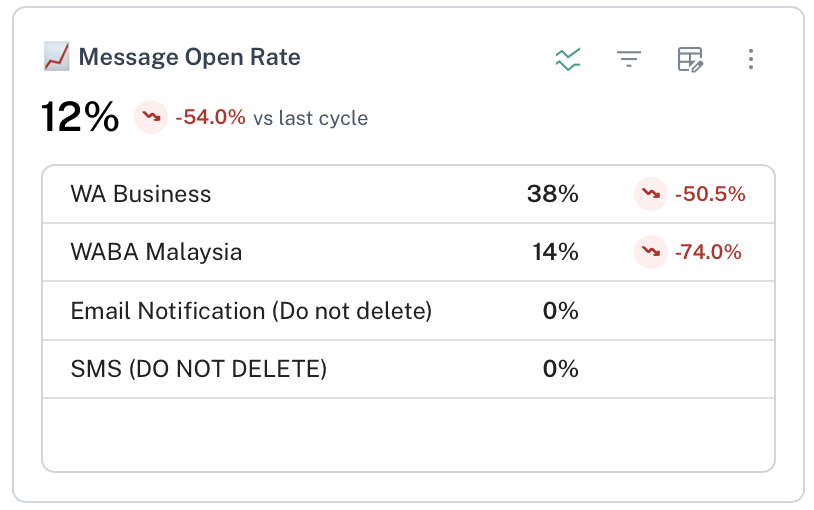Click the trend chart view icon
The height and width of the screenshot is (510, 814).
568,59
